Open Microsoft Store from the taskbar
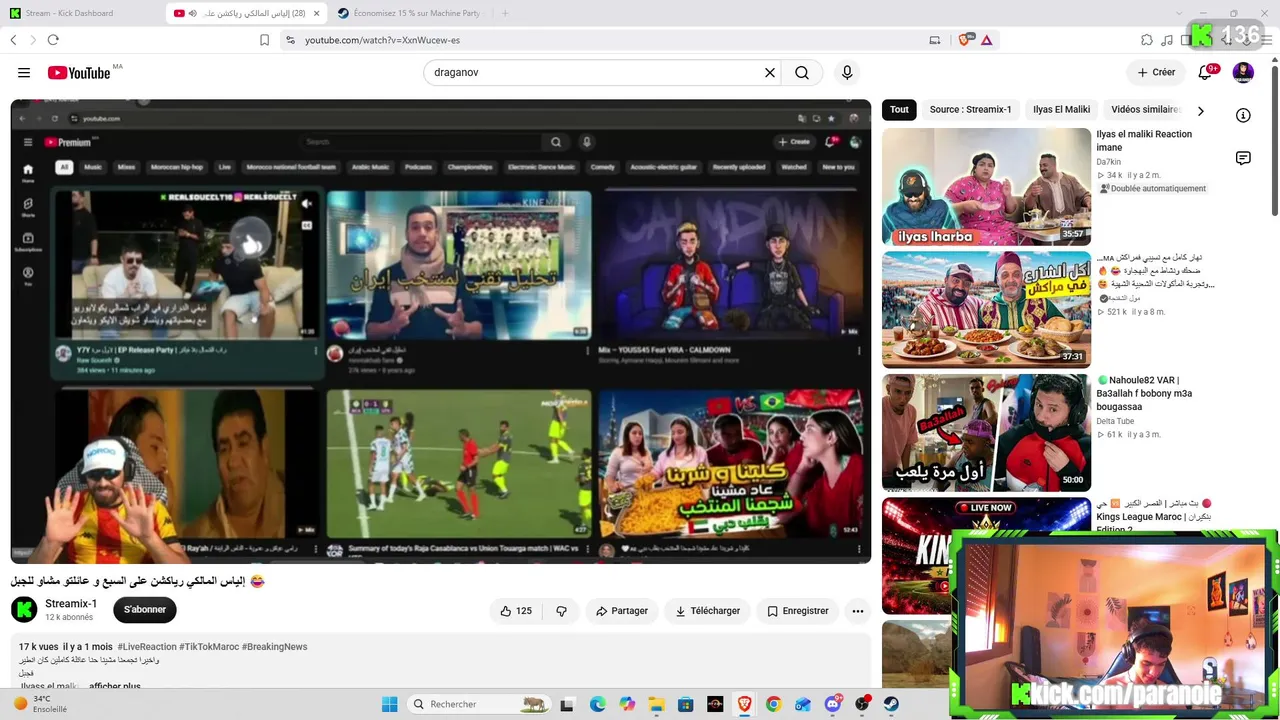 pos(685,704)
